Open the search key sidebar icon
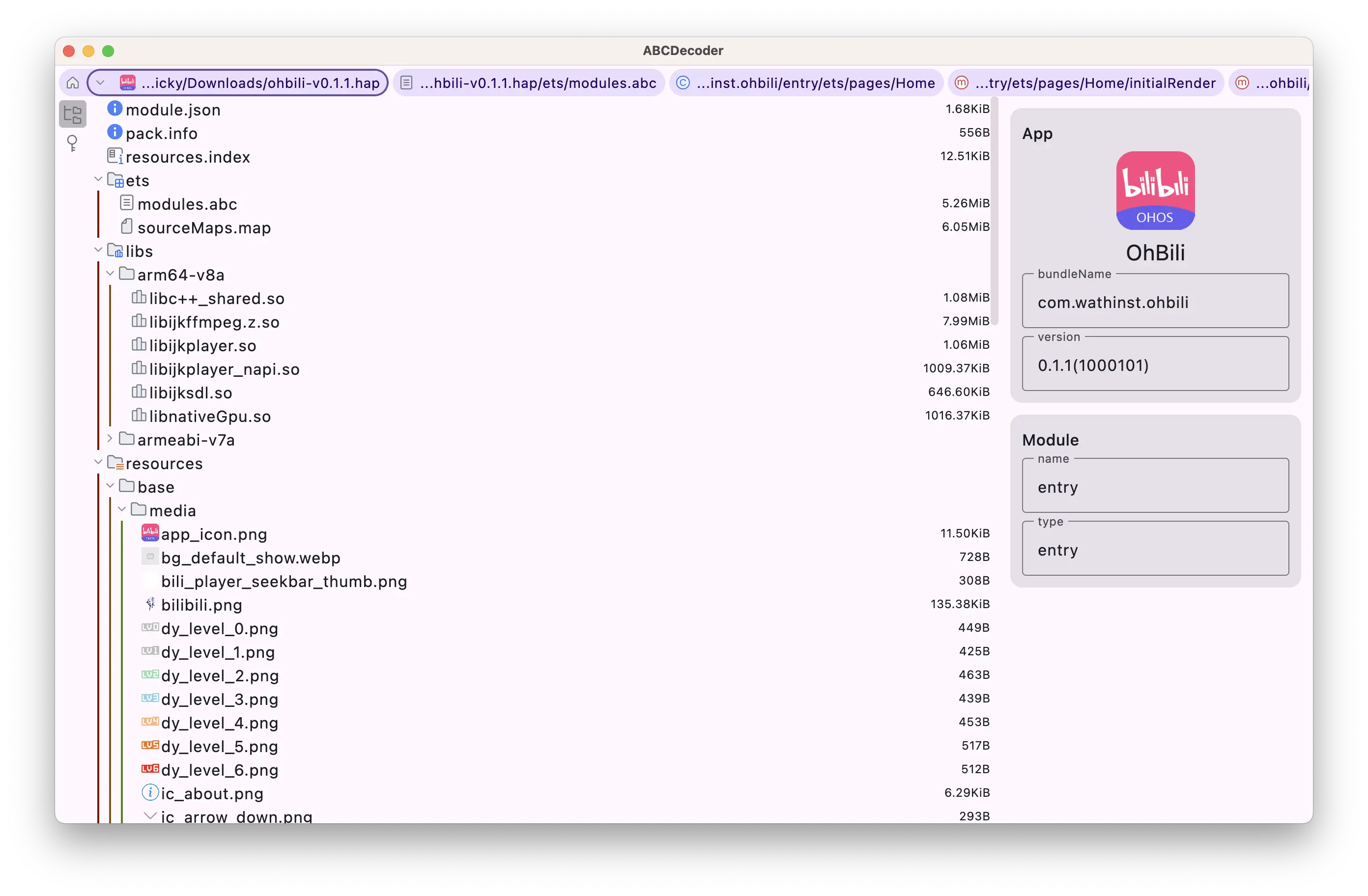1368x896 pixels. click(x=72, y=143)
